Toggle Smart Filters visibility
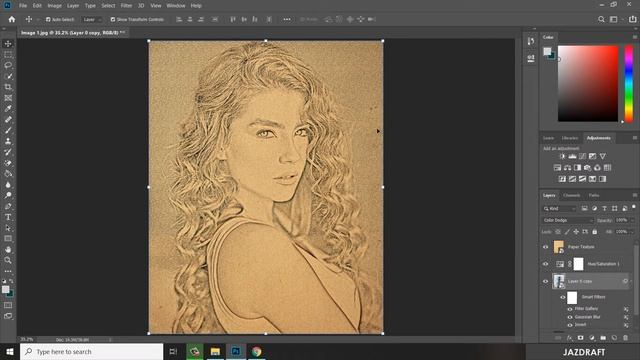 click(x=563, y=297)
